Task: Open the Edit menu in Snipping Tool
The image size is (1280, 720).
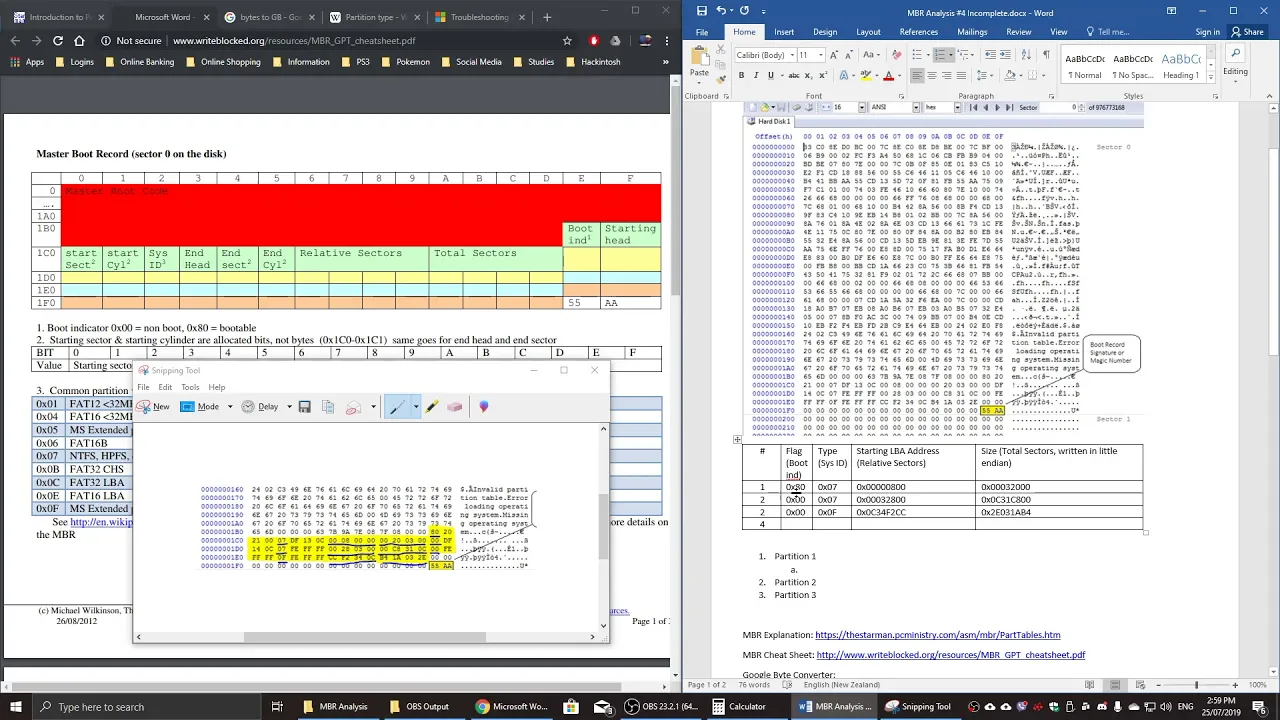Action: pyautogui.click(x=165, y=387)
